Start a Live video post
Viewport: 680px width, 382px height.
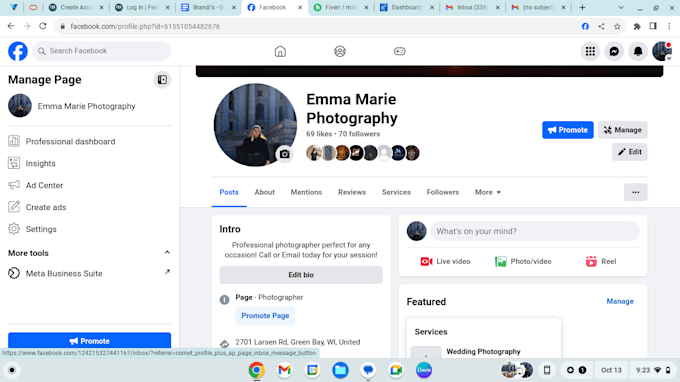(x=445, y=261)
